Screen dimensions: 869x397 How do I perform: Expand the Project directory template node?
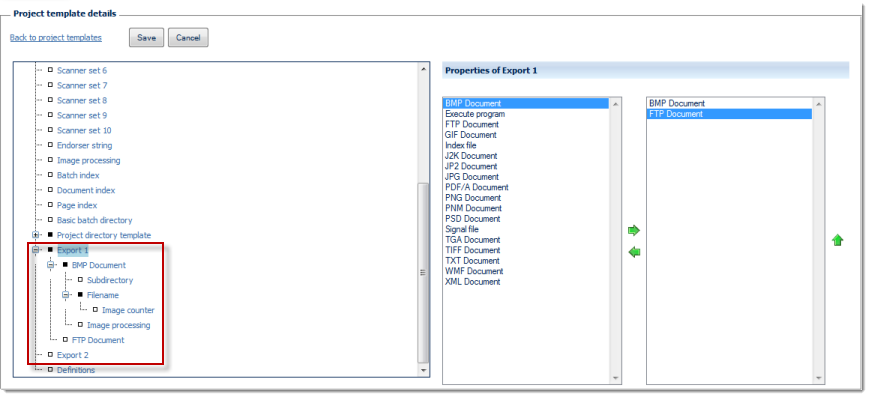pos(35,235)
